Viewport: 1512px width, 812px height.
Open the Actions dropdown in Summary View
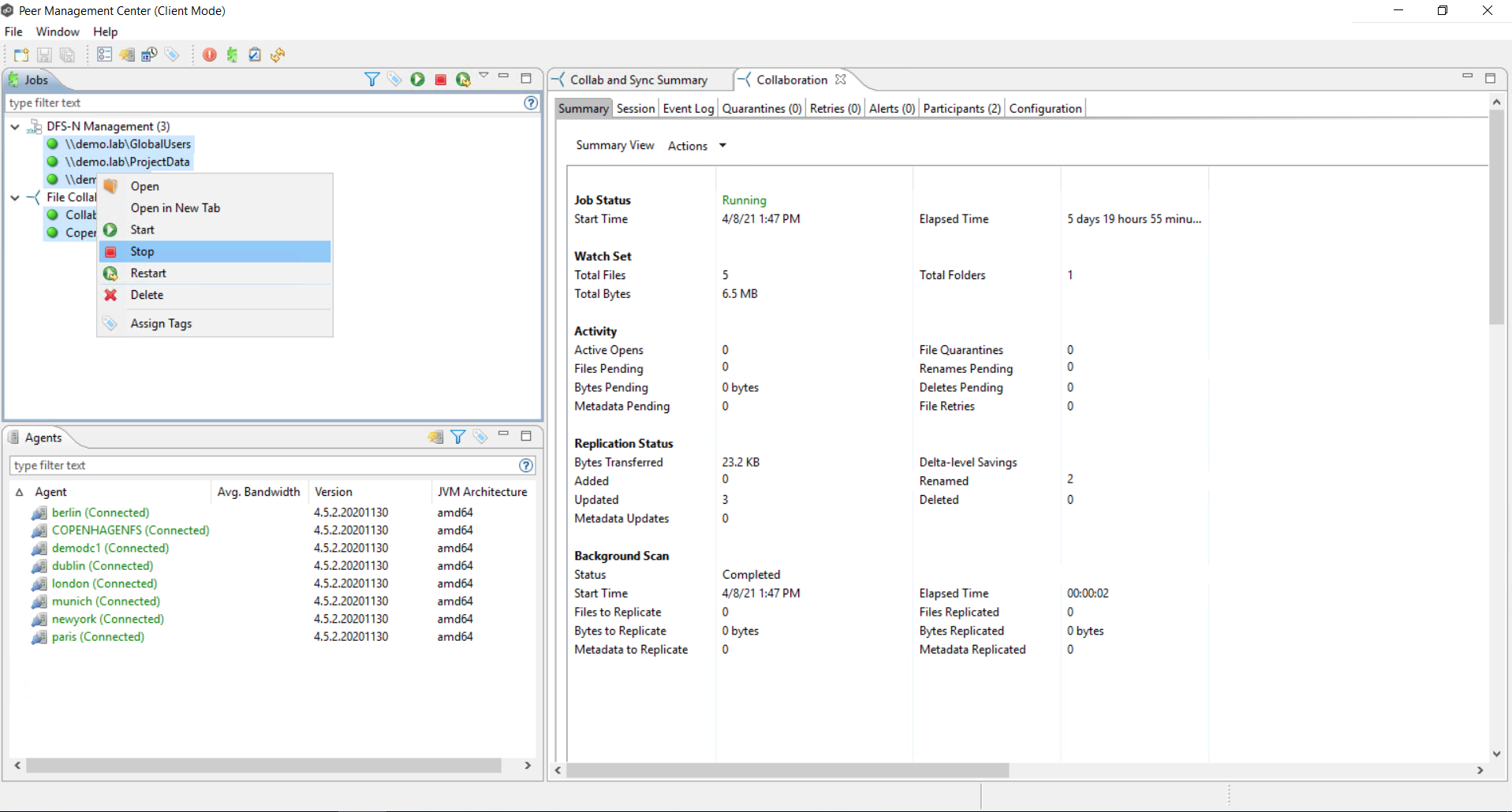click(697, 146)
